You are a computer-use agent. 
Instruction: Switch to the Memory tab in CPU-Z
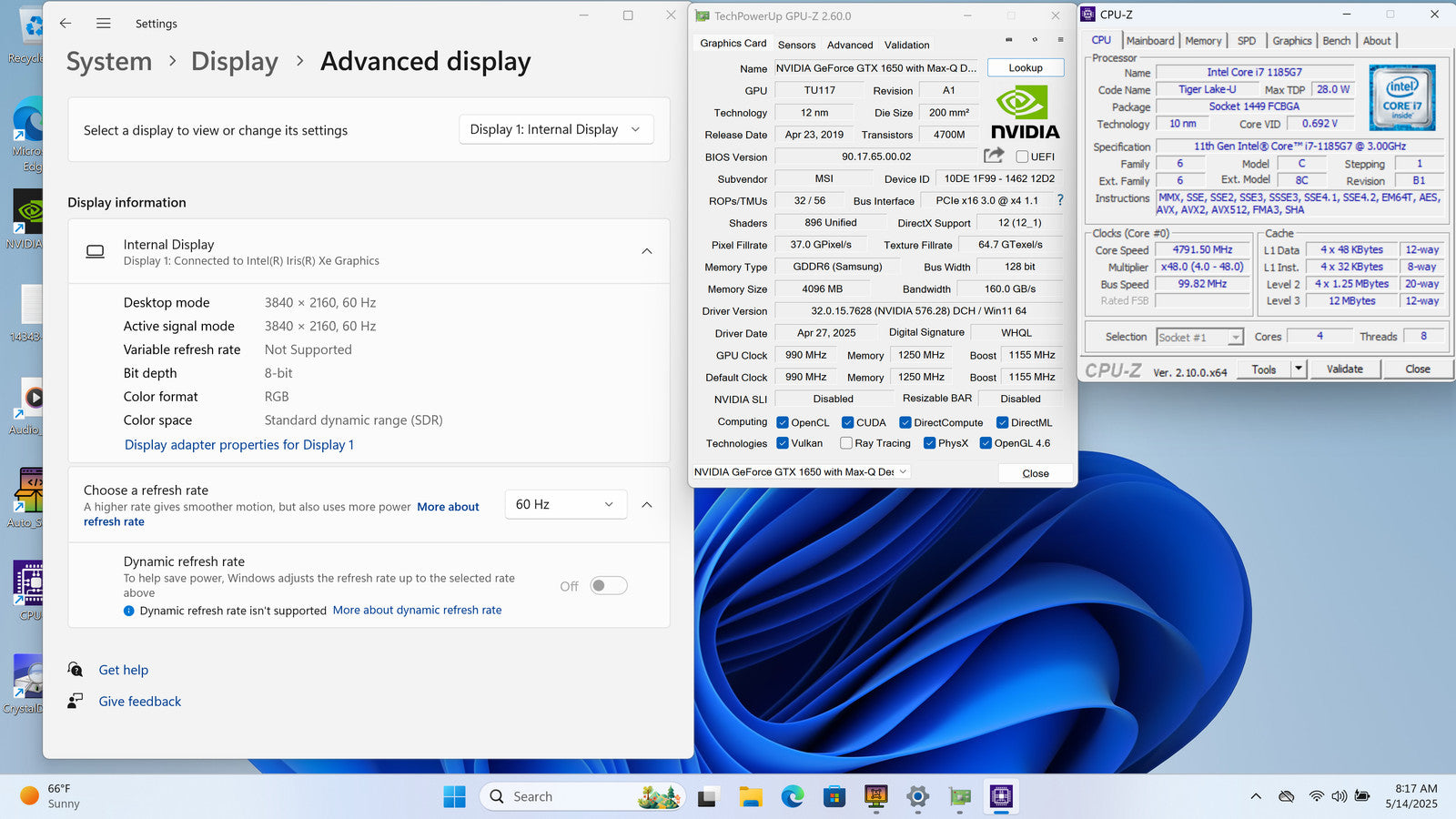tap(1203, 41)
